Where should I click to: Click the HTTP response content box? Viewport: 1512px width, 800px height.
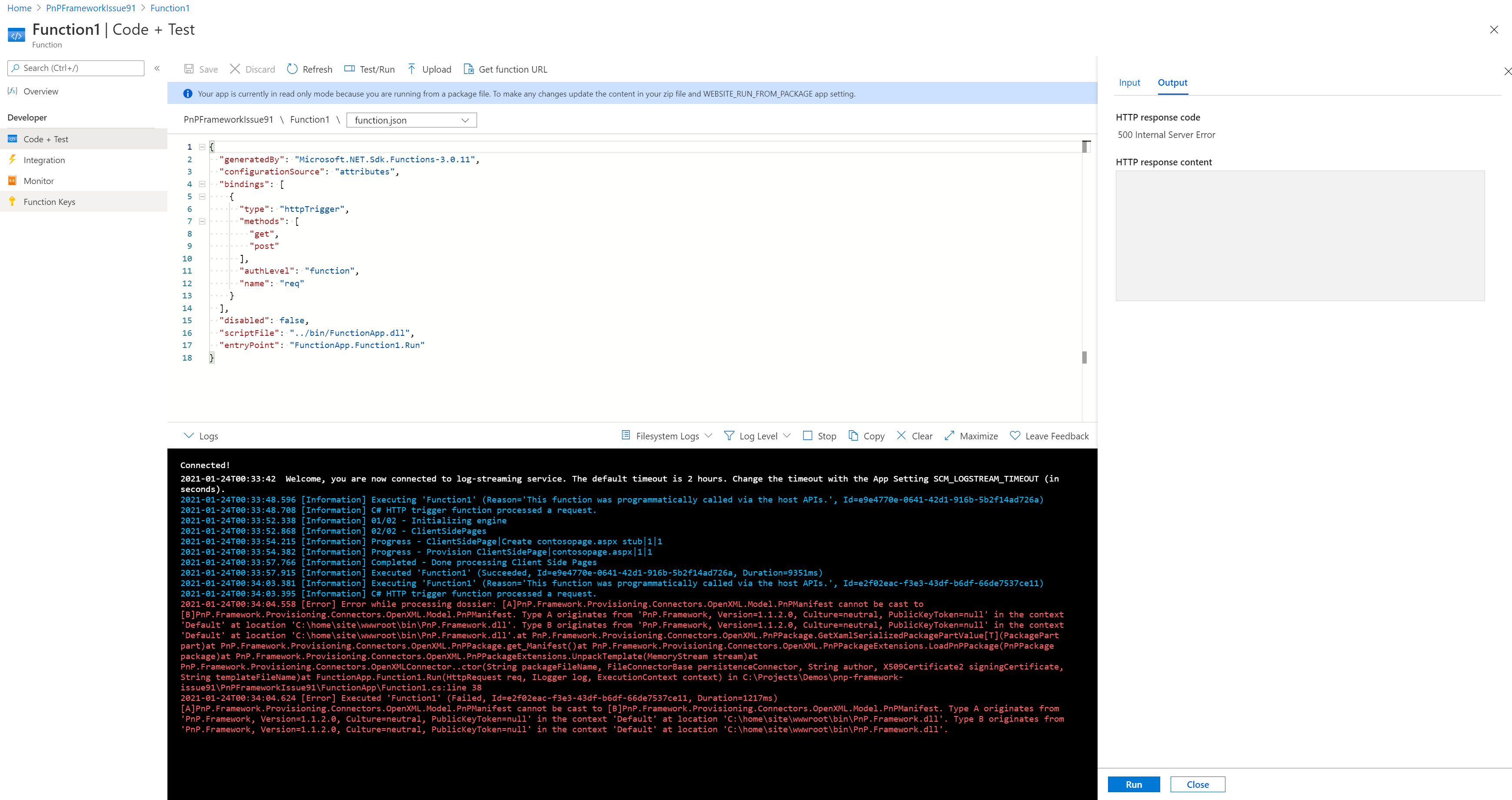tap(1300, 235)
